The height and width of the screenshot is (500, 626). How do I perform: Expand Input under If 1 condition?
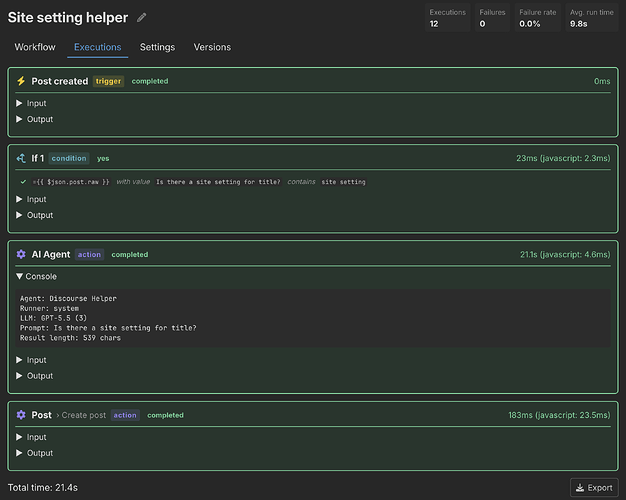(x=31, y=199)
